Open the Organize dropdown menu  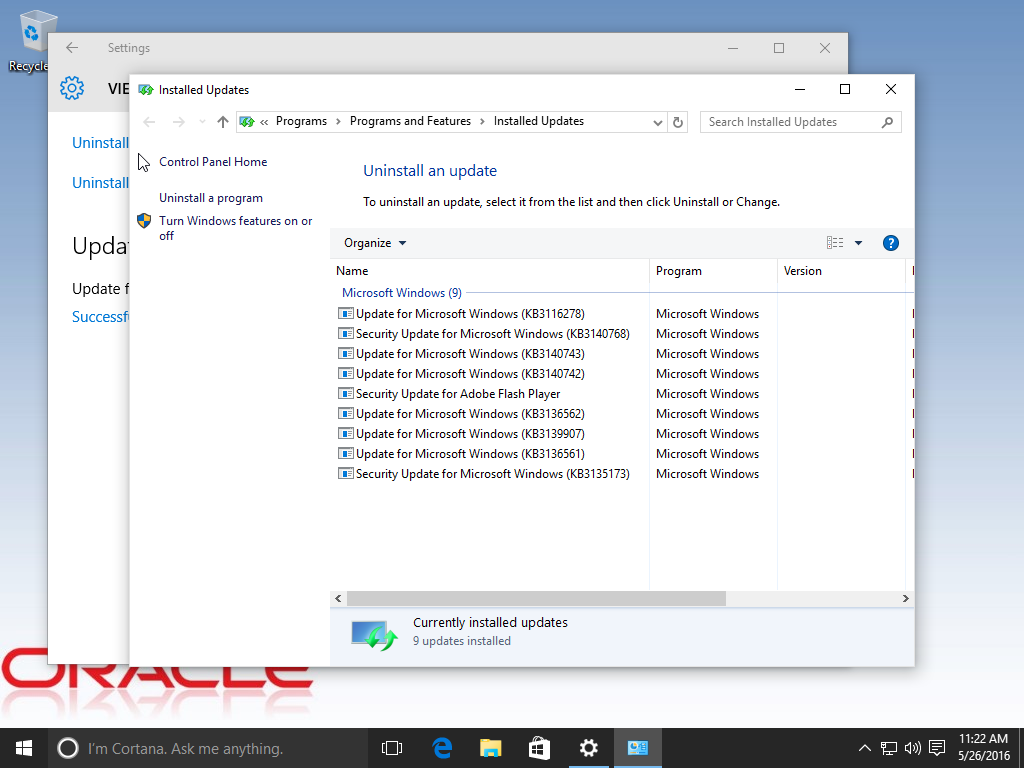(375, 243)
